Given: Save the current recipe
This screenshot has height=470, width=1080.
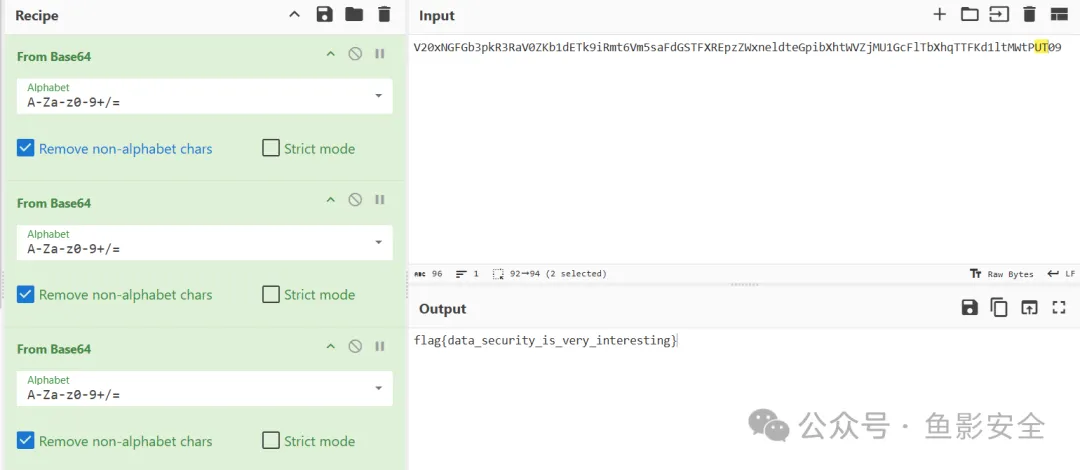Looking at the screenshot, I should pyautogui.click(x=324, y=14).
